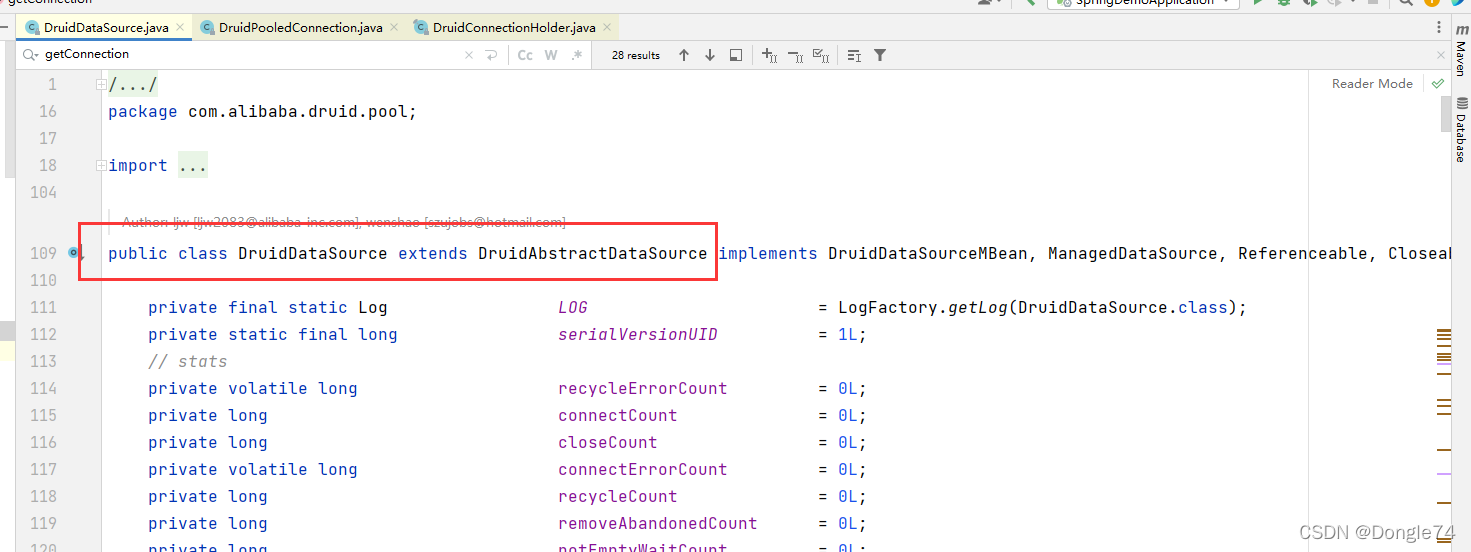The width and height of the screenshot is (1471, 552).
Task: Click the 28 results label
Action: pos(636,55)
